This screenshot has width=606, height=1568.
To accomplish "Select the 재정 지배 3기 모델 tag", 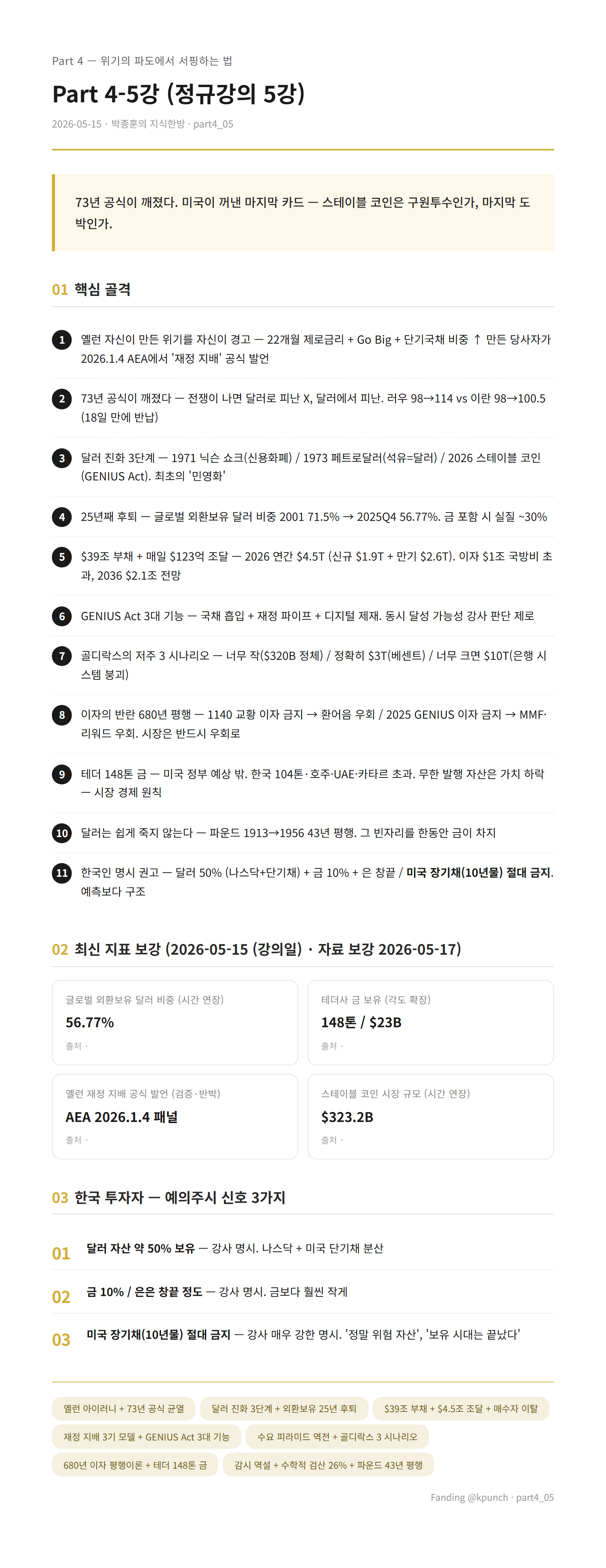I will click(147, 1437).
